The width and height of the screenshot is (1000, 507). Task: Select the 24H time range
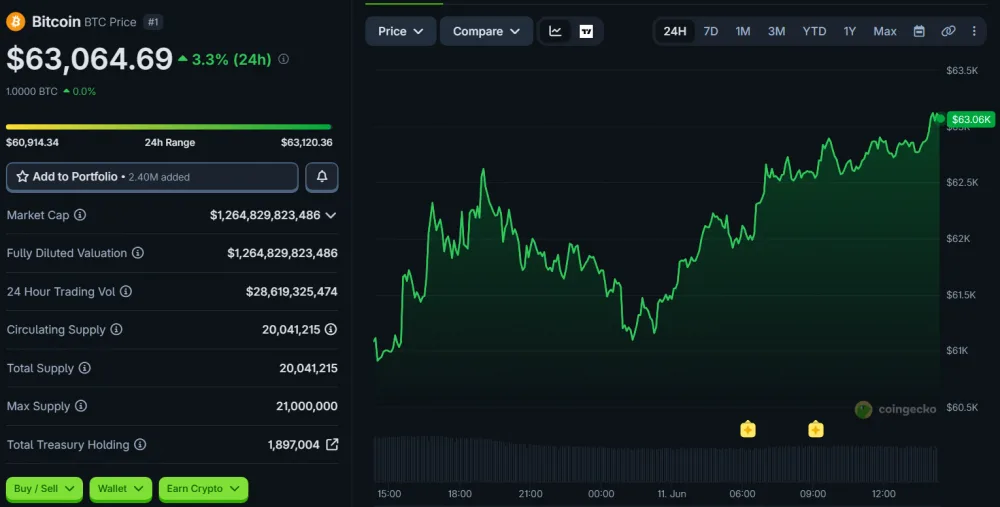675,31
